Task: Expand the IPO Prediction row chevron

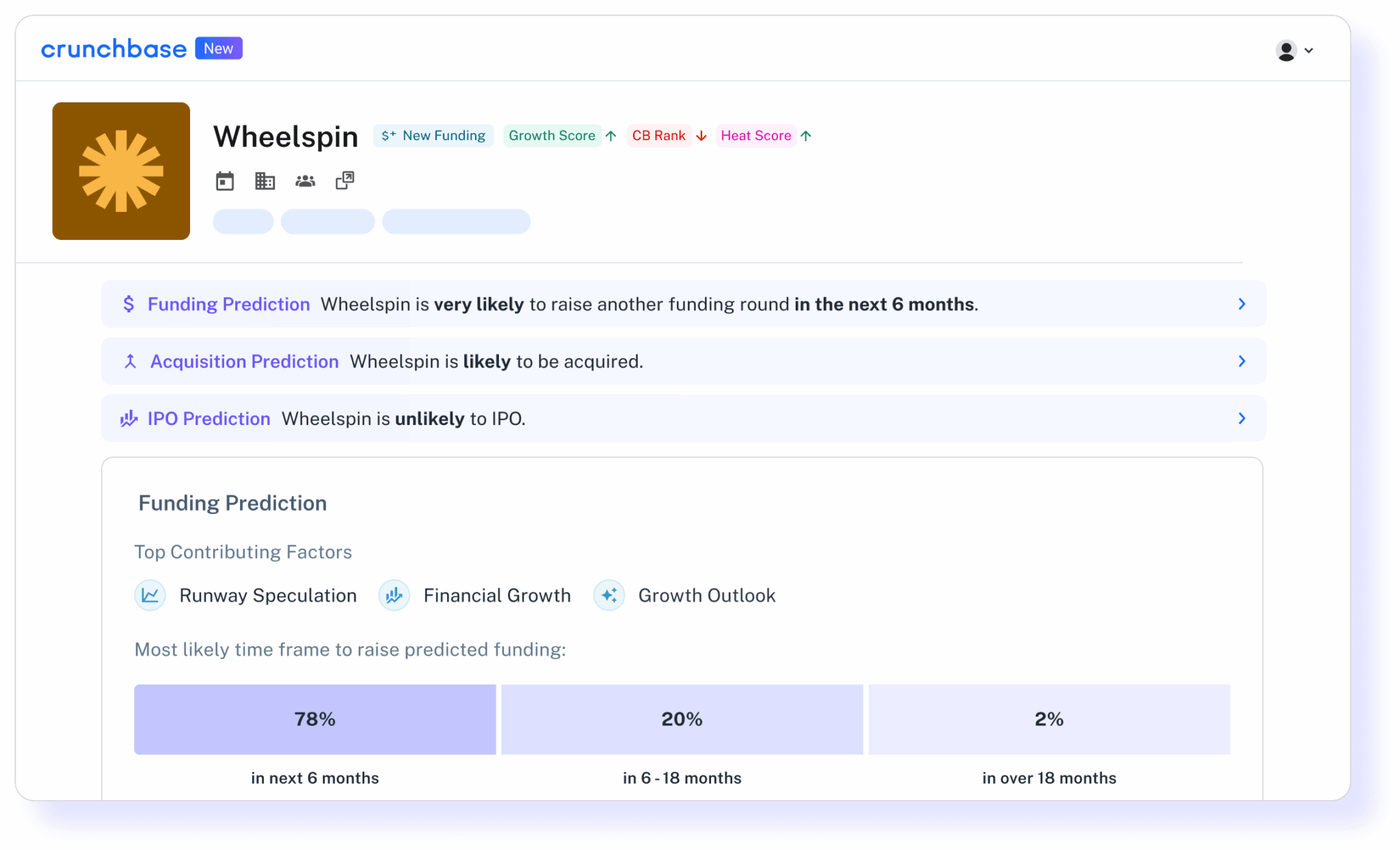Action: click(1243, 418)
